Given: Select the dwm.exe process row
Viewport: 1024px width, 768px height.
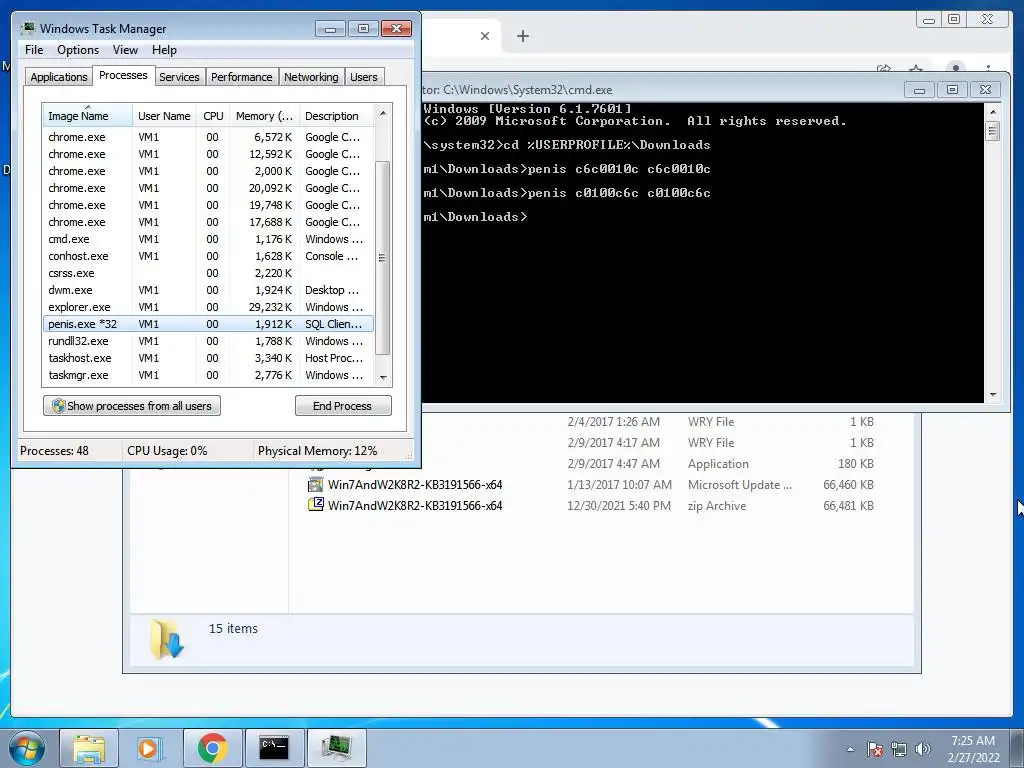Looking at the screenshot, I should 208,290.
